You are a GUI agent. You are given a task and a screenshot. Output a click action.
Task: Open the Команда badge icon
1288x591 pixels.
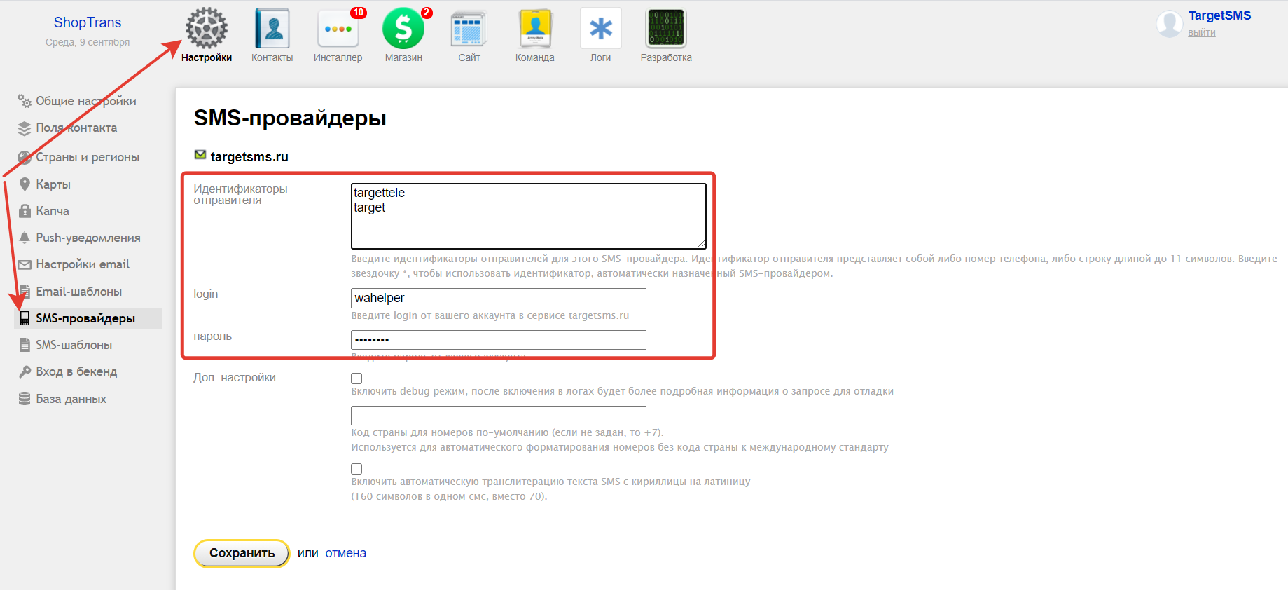(535, 29)
